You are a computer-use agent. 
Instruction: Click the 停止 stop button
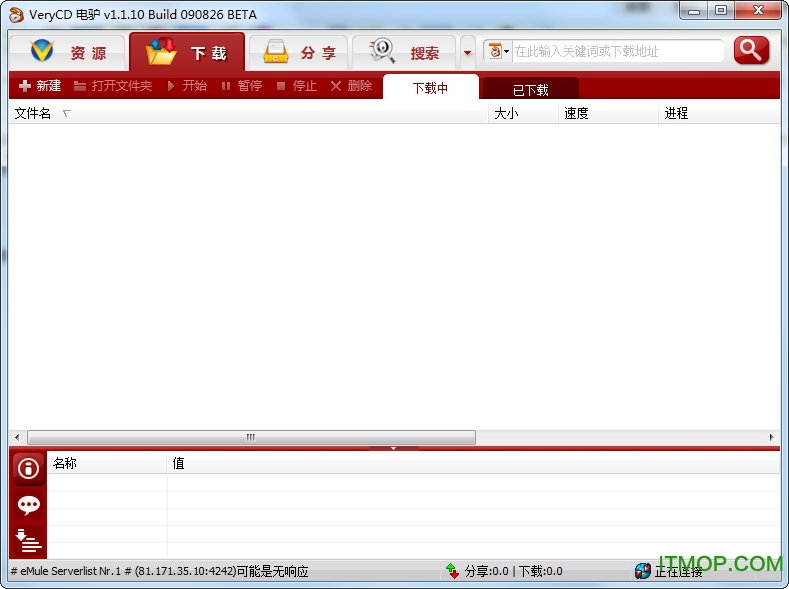click(x=297, y=86)
